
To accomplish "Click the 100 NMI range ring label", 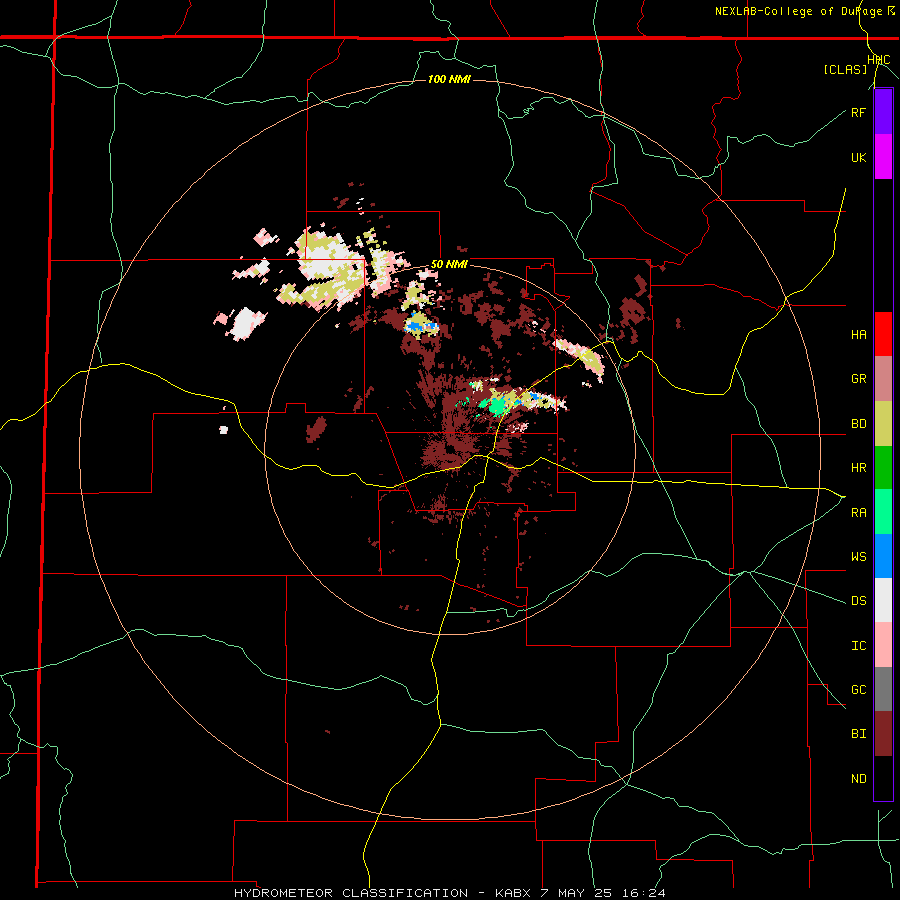I will [x=449, y=79].
